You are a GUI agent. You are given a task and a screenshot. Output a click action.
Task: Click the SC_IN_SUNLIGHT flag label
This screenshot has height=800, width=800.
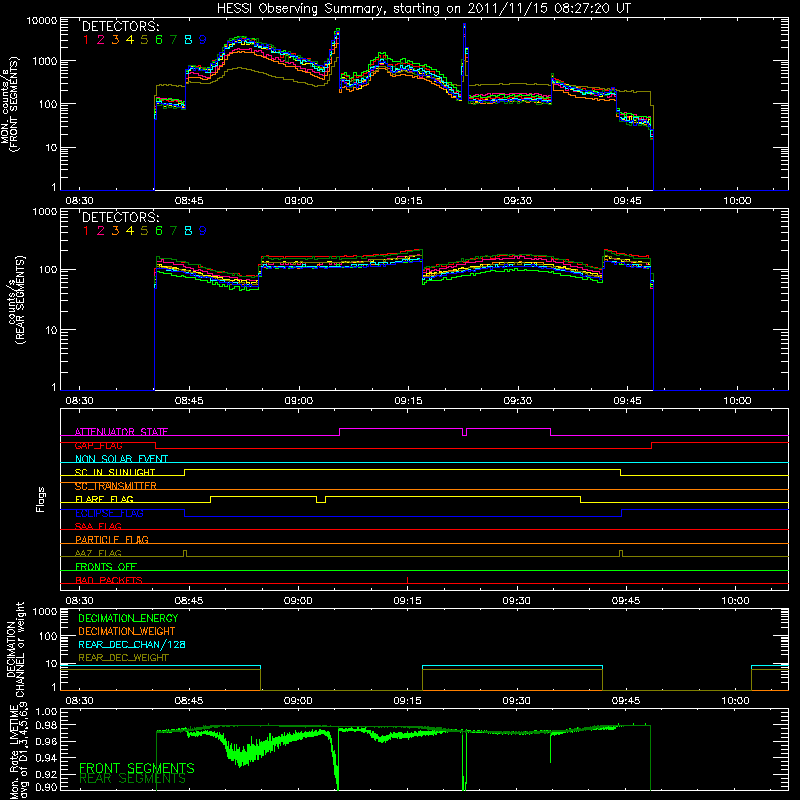(115, 472)
